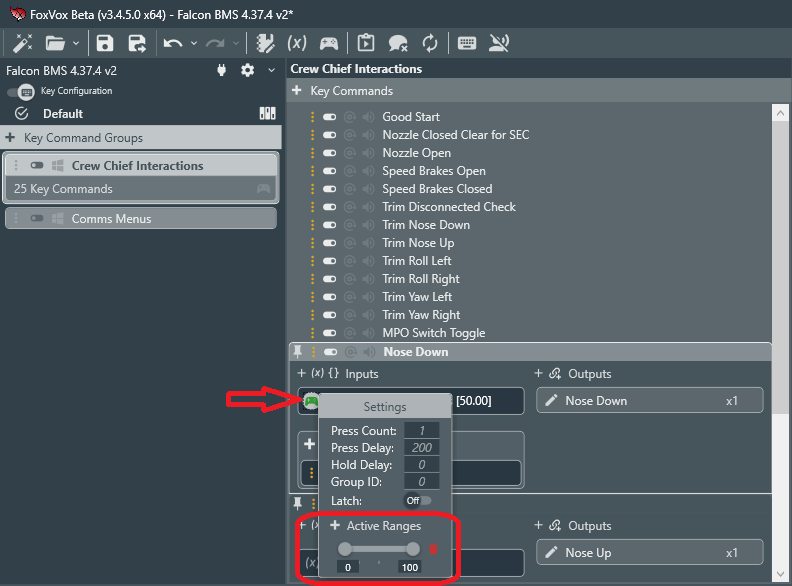Unpin the Nose Down command pin icon
This screenshot has width=792, height=586.
click(x=298, y=352)
